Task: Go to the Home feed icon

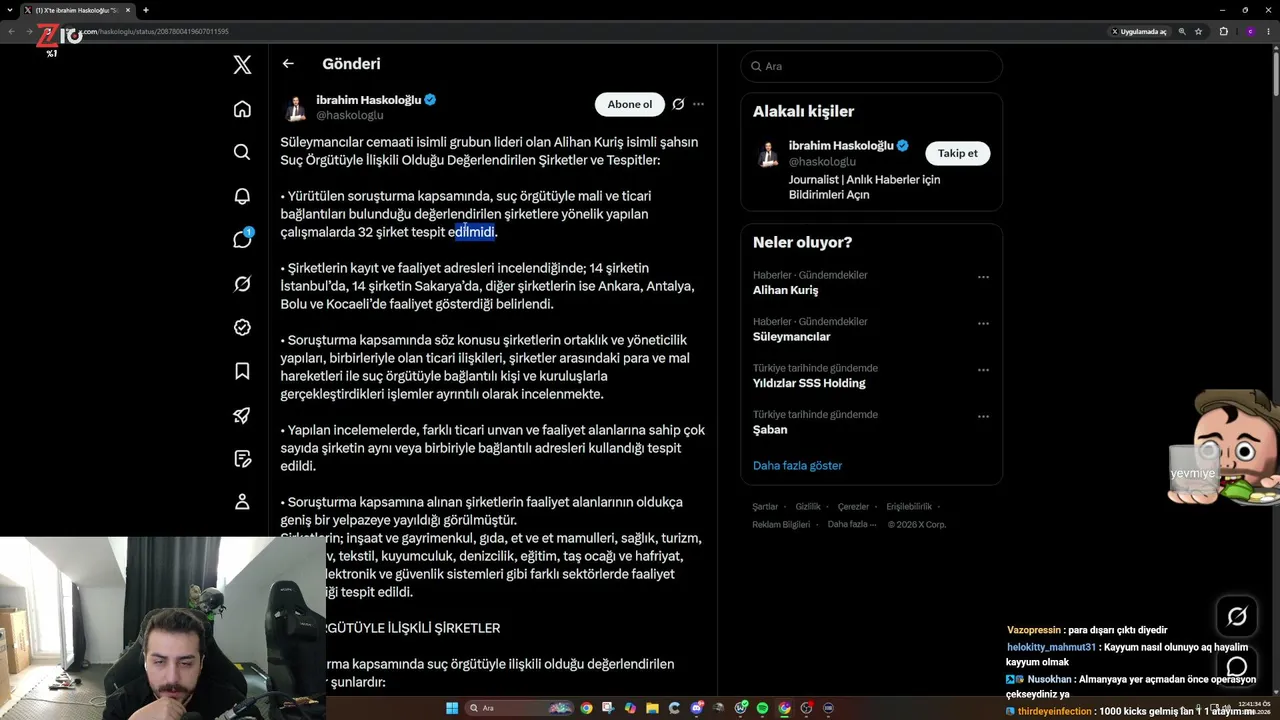Action: pyautogui.click(x=242, y=109)
